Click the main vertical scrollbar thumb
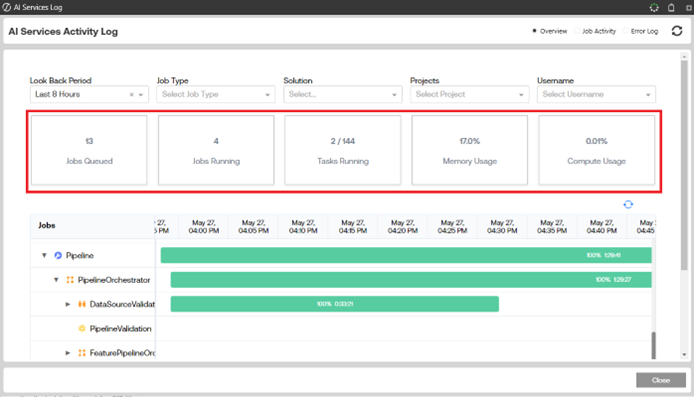The image size is (694, 397). click(684, 165)
